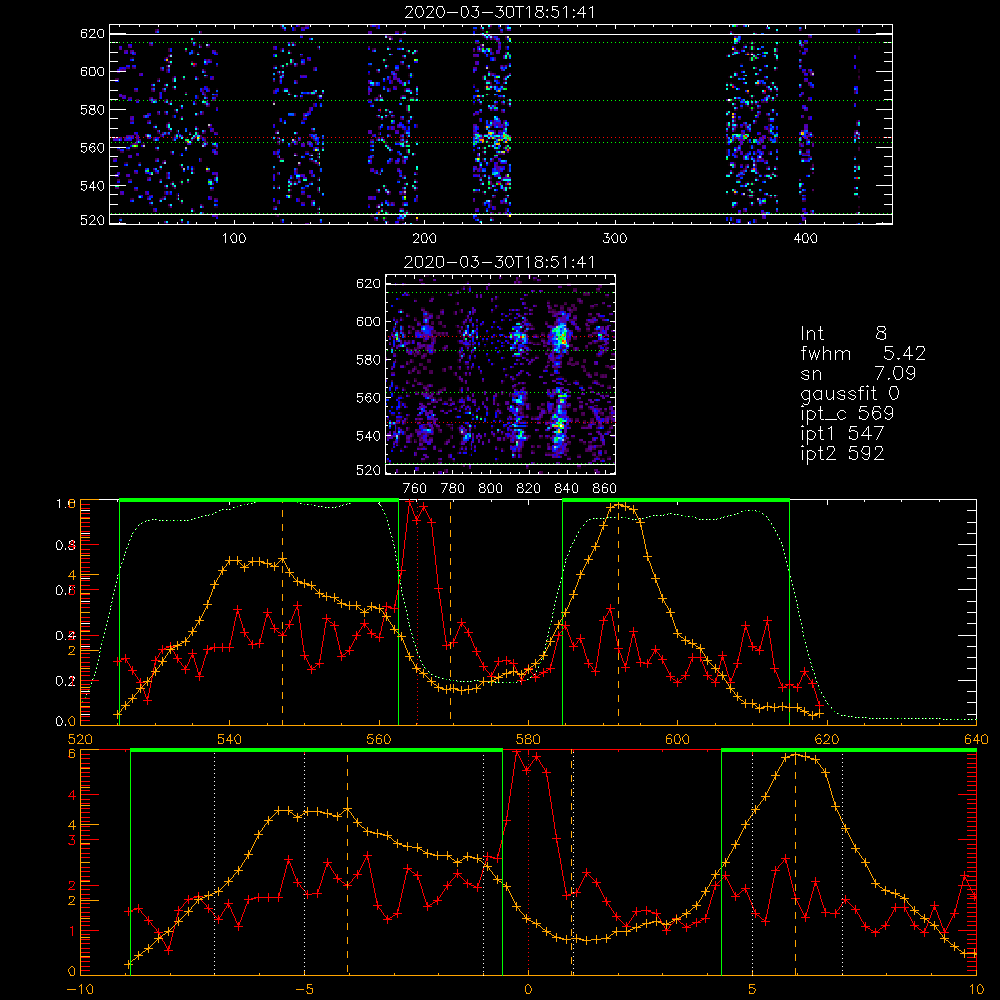Screen dimensions: 1000x1000
Task: Select the 'ipt_c 569' readout
Action: tap(848, 414)
